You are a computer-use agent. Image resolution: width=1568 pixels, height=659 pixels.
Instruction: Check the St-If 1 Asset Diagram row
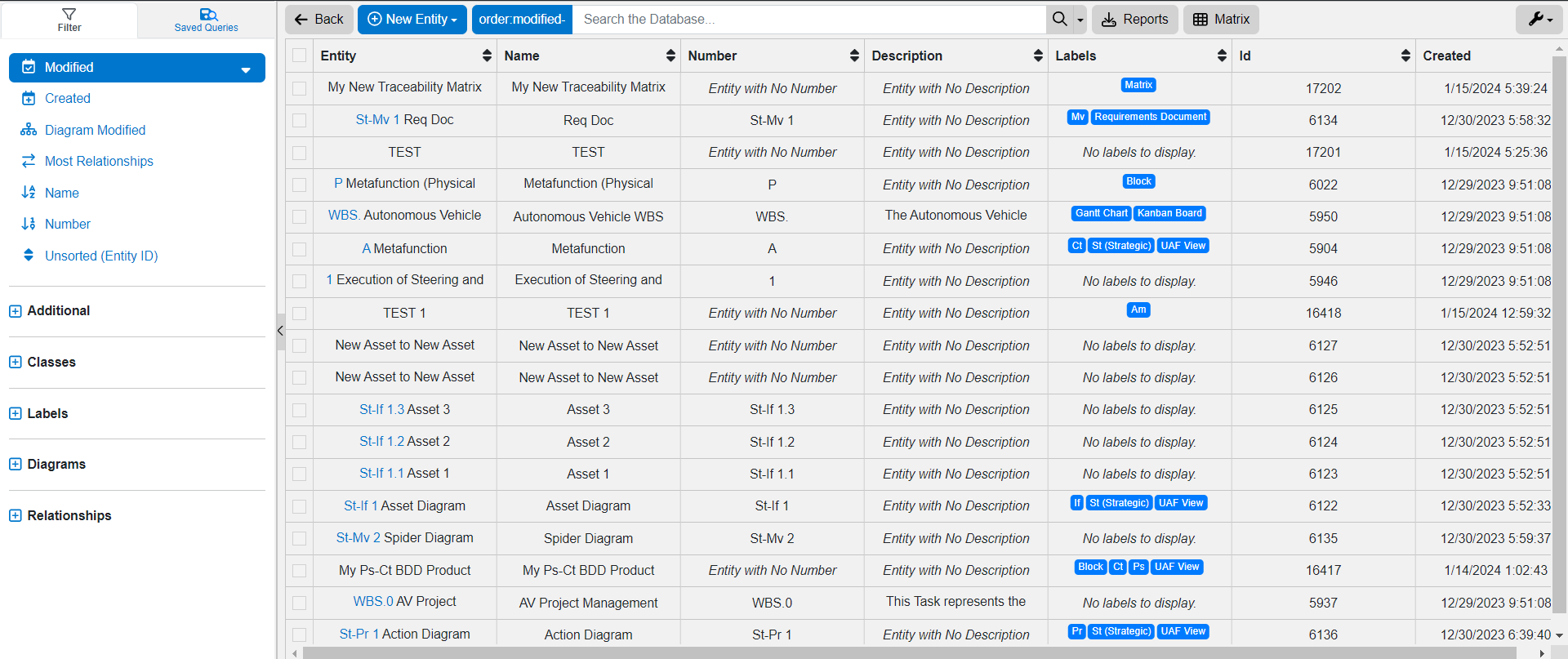pos(300,506)
